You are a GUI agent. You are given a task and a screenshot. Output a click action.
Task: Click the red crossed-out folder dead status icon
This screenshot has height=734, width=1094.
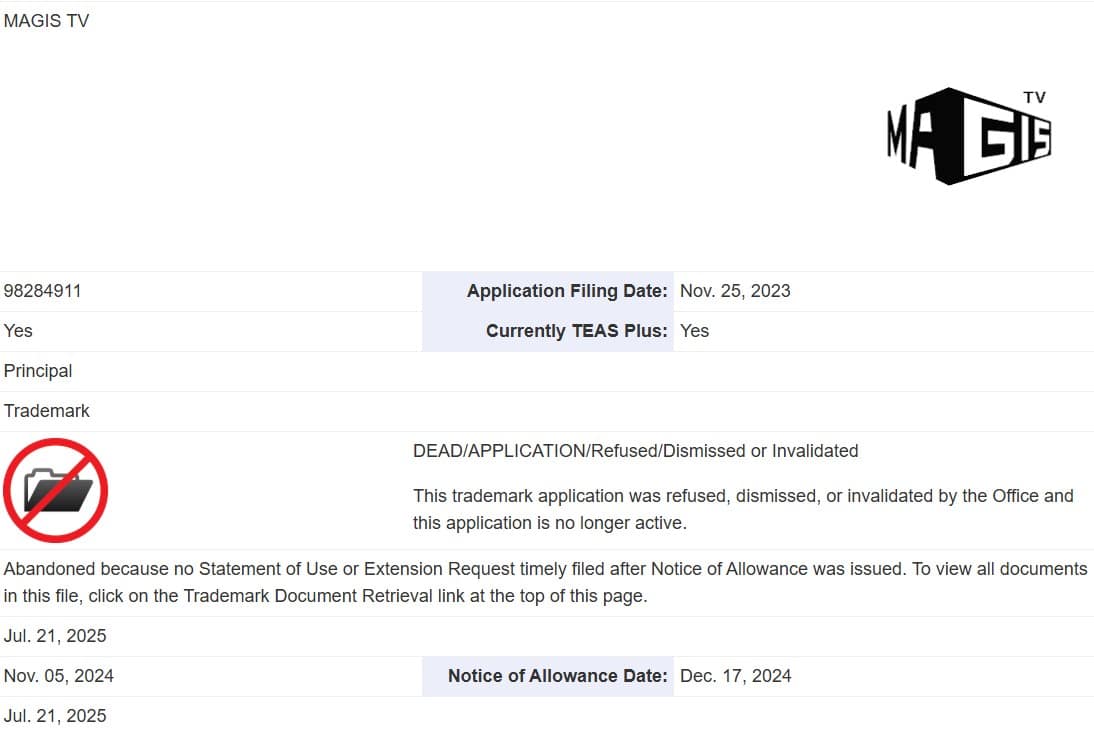pyautogui.click(x=55, y=490)
